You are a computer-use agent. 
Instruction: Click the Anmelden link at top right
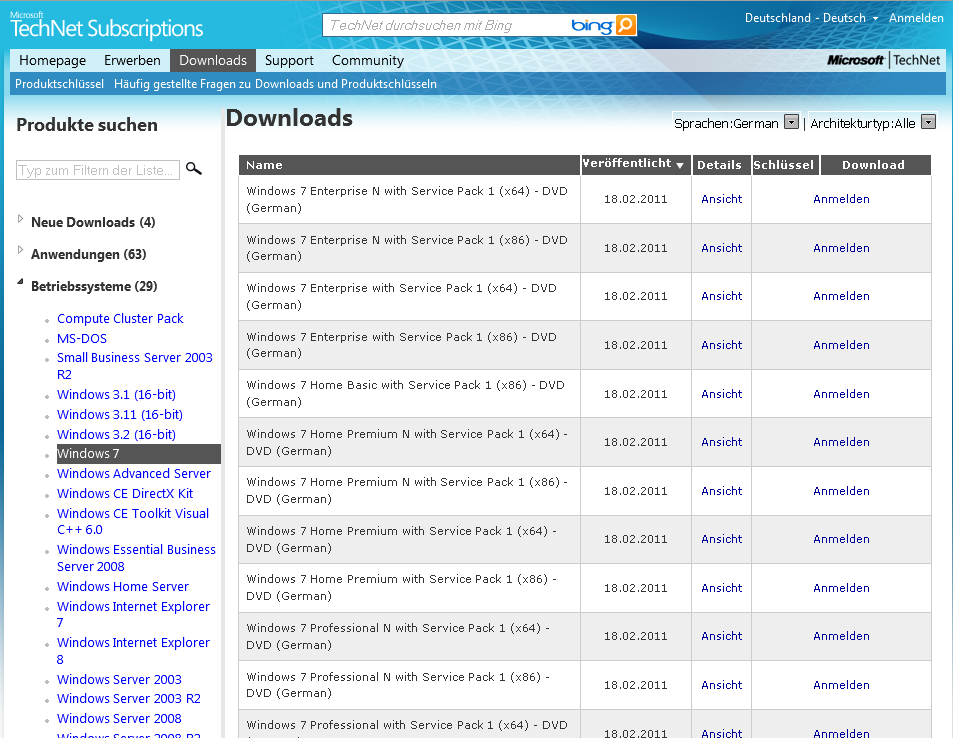tap(916, 18)
